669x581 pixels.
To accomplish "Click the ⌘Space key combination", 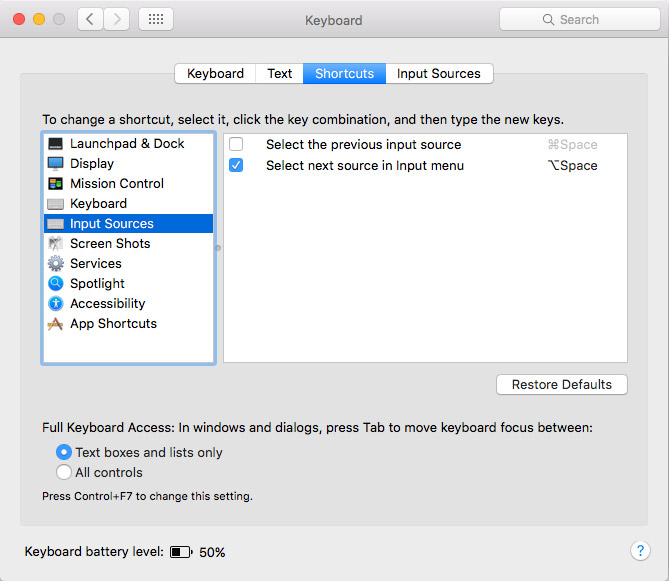I will 572,145.
